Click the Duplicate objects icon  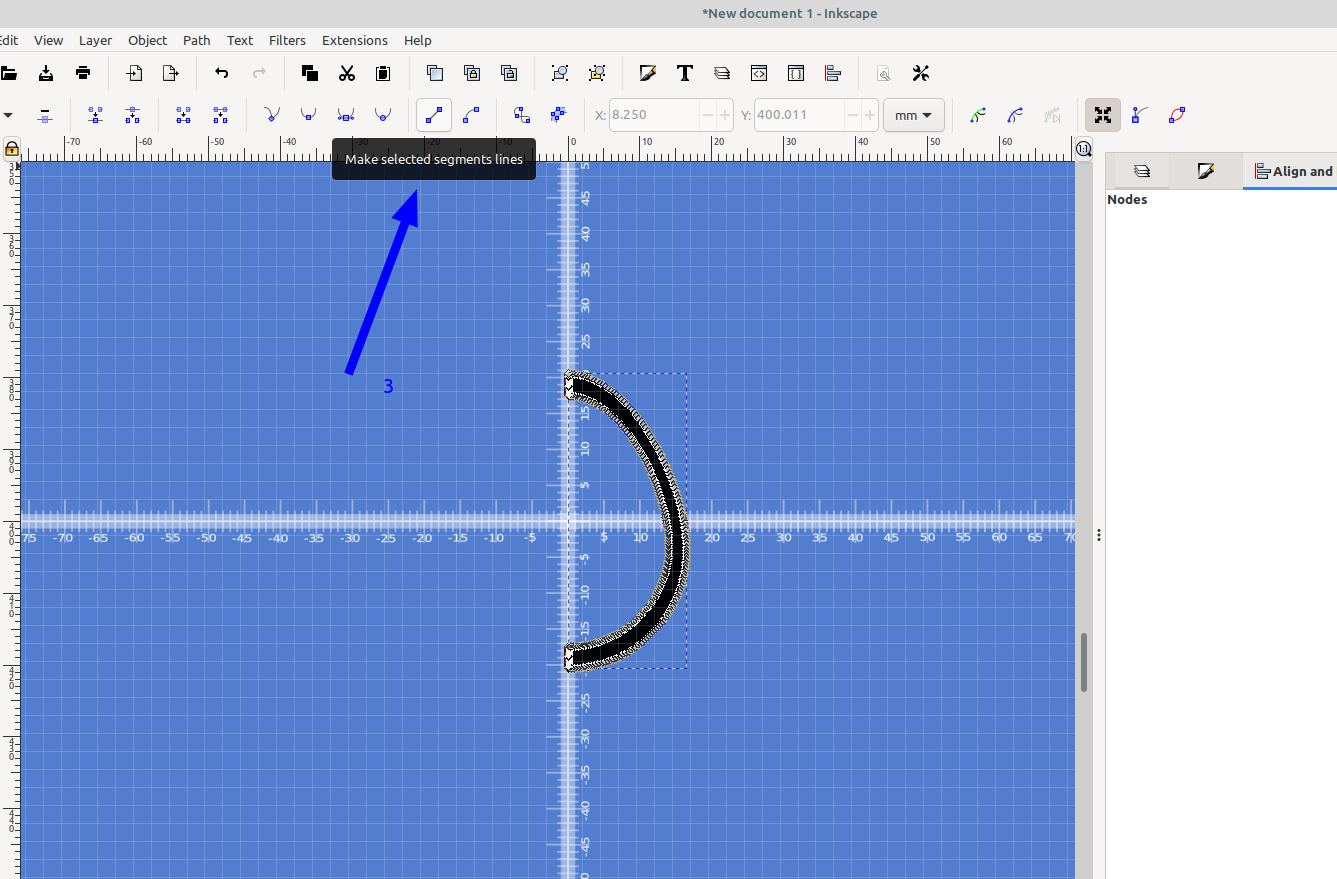435,73
